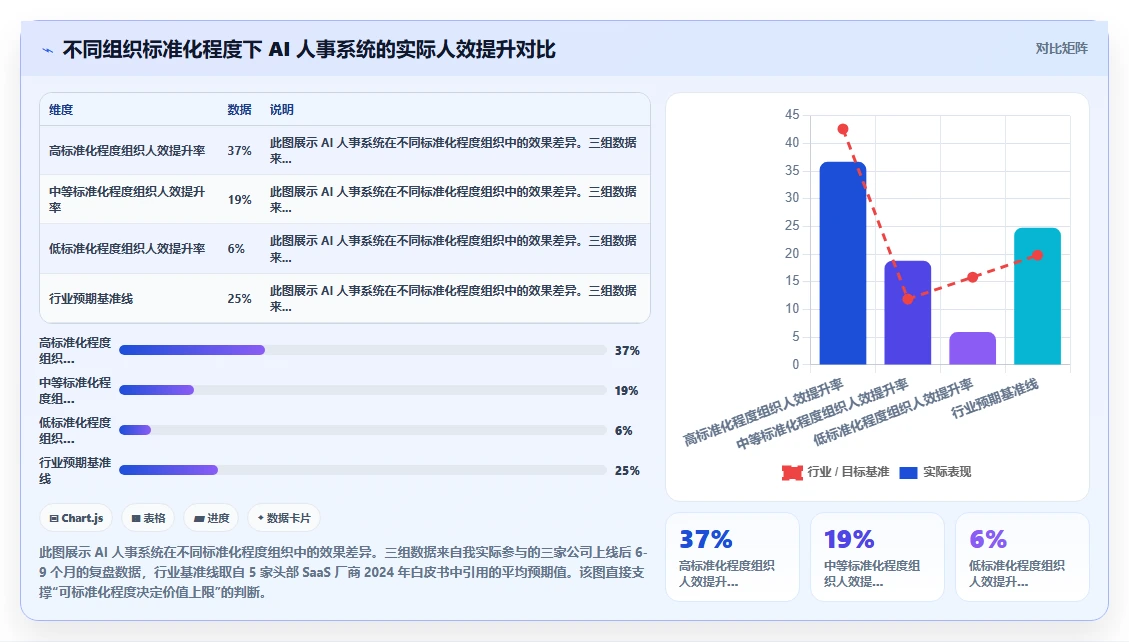Click the tall dark blue chart bar

[x=842, y=263]
